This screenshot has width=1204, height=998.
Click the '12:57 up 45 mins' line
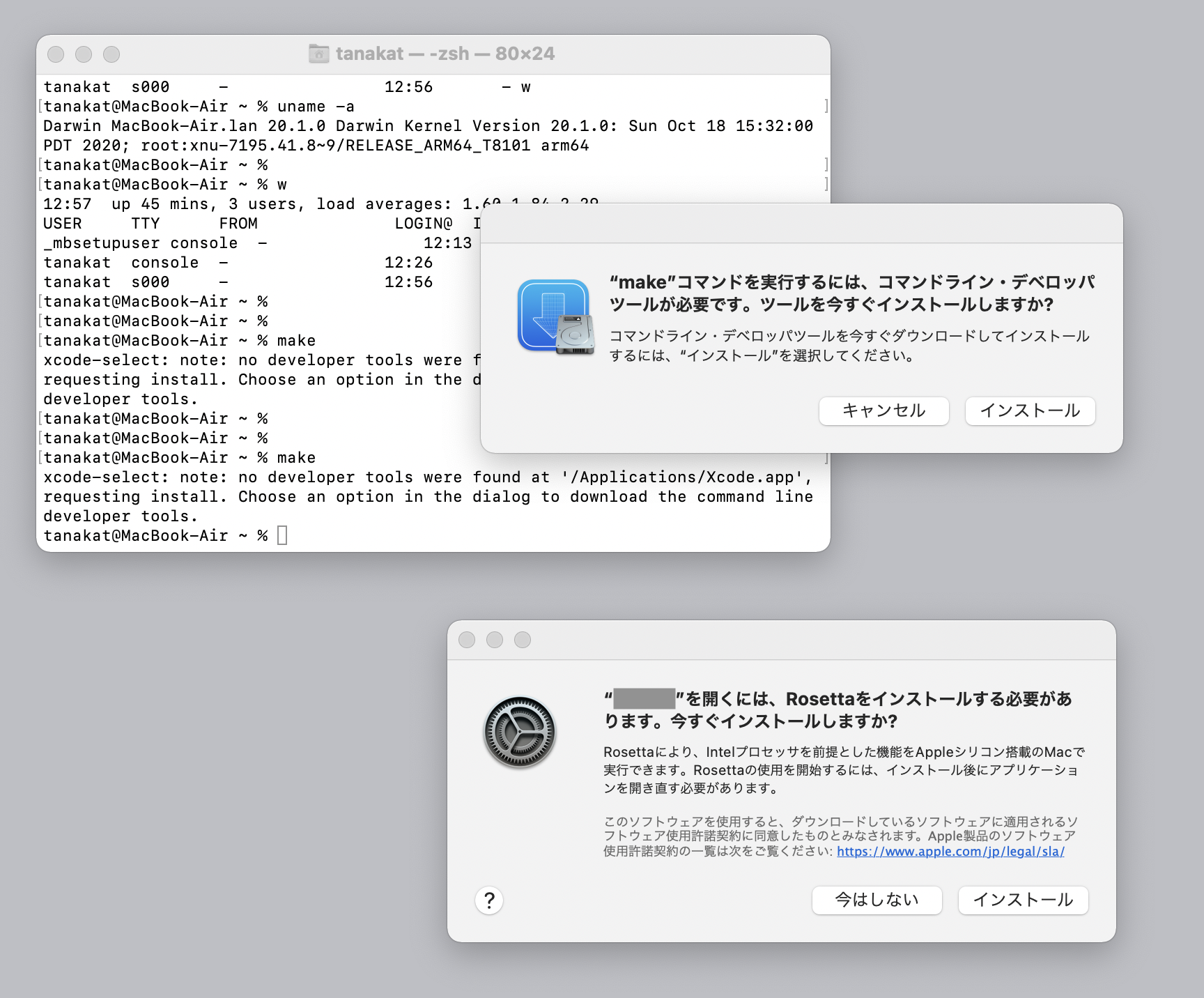(x=321, y=204)
